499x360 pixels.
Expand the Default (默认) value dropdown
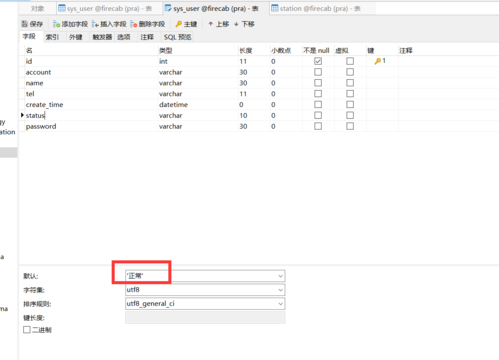point(280,276)
